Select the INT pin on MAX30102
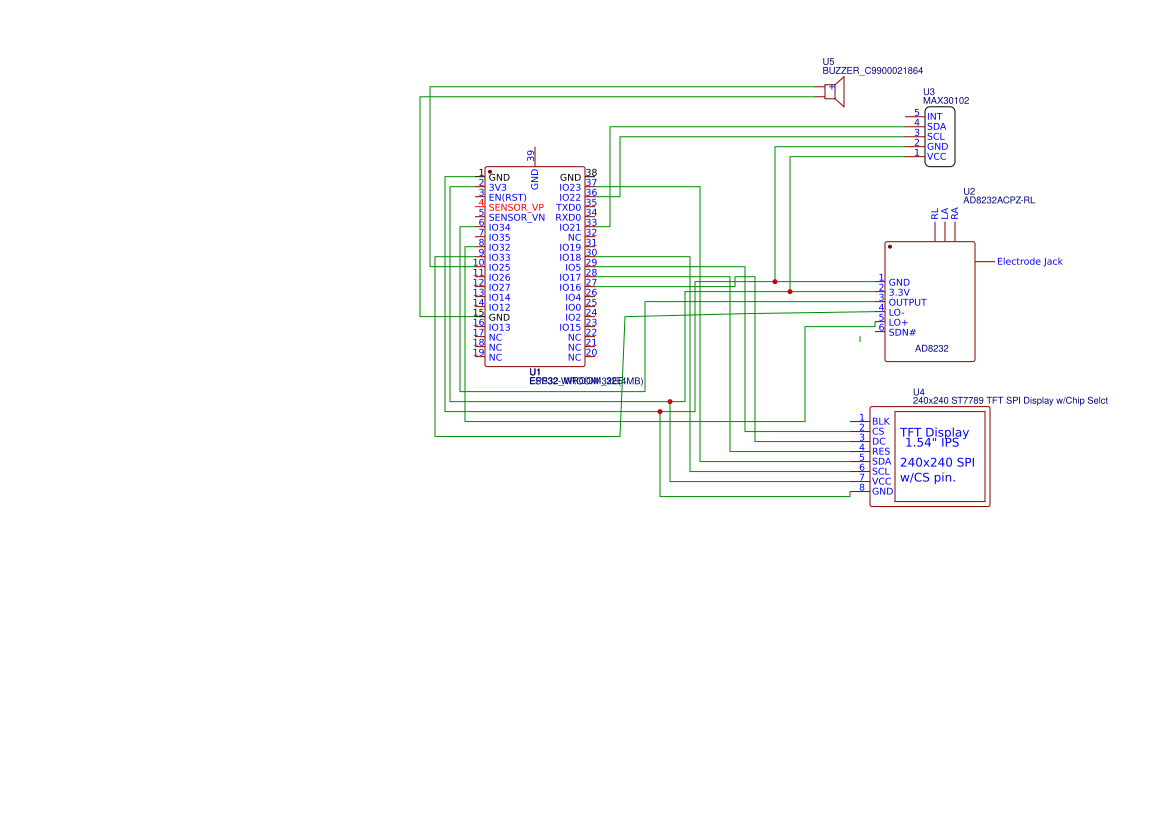 coord(934,116)
